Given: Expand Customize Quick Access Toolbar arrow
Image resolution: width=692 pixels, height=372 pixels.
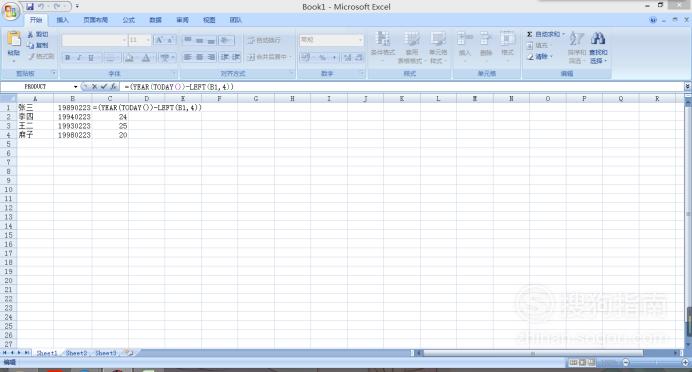Looking at the screenshot, I should coord(77,7).
